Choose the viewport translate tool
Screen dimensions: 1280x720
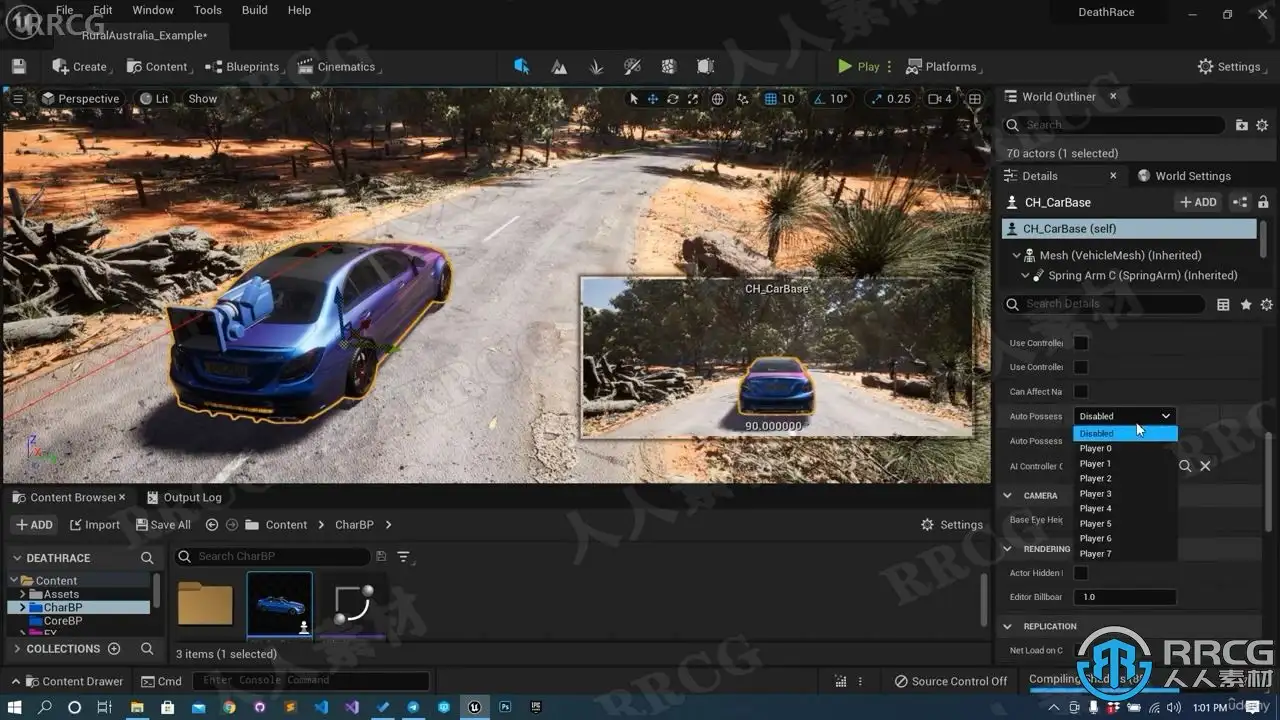(653, 99)
